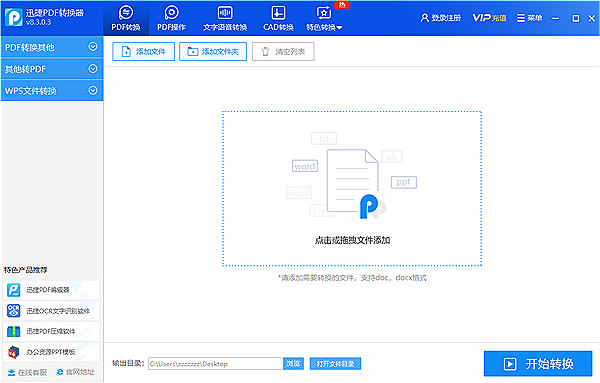
Task: Minimize the converter window
Action: [x=556, y=18]
